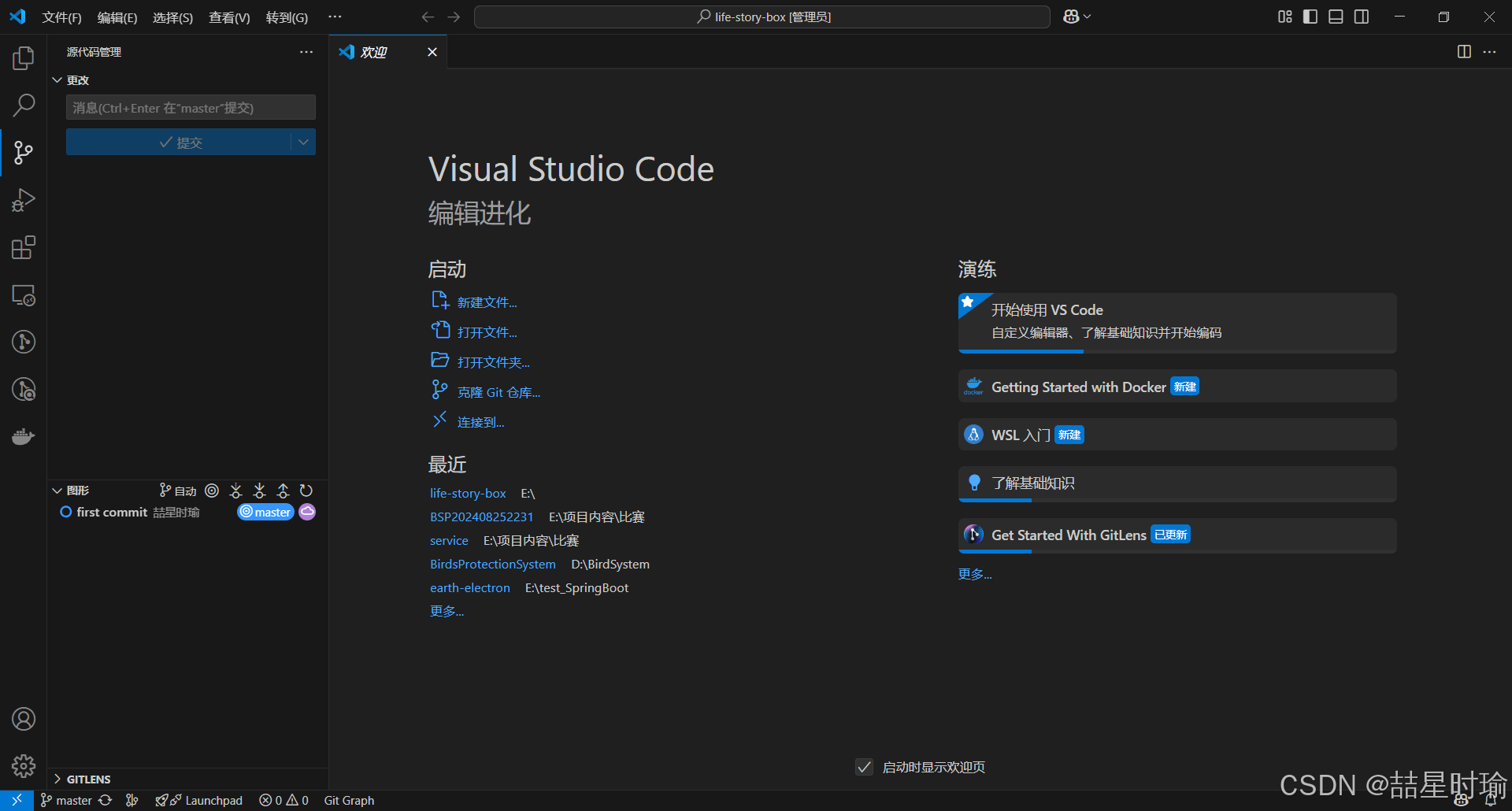The width and height of the screenshot is (1512, 811).
Task: Open recent project BirdsProtectionSystem
Action: (x=493, y=564)
